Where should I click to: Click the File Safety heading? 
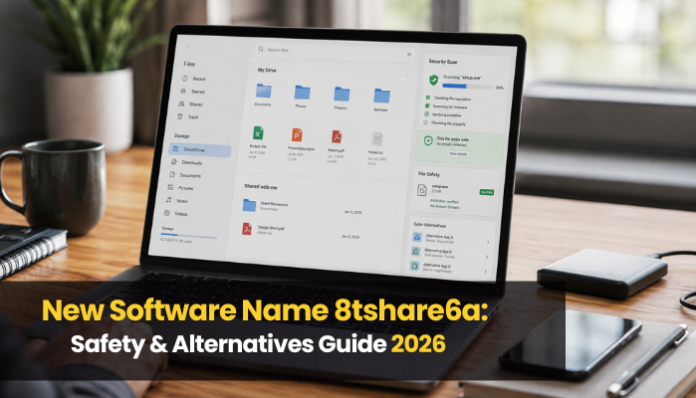pos(429,174)
